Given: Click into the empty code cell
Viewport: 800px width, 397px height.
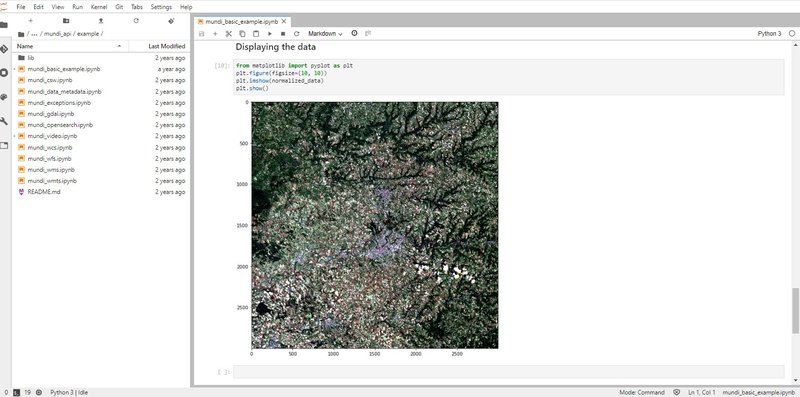Looking at the screenshot, I should [508, 371].
